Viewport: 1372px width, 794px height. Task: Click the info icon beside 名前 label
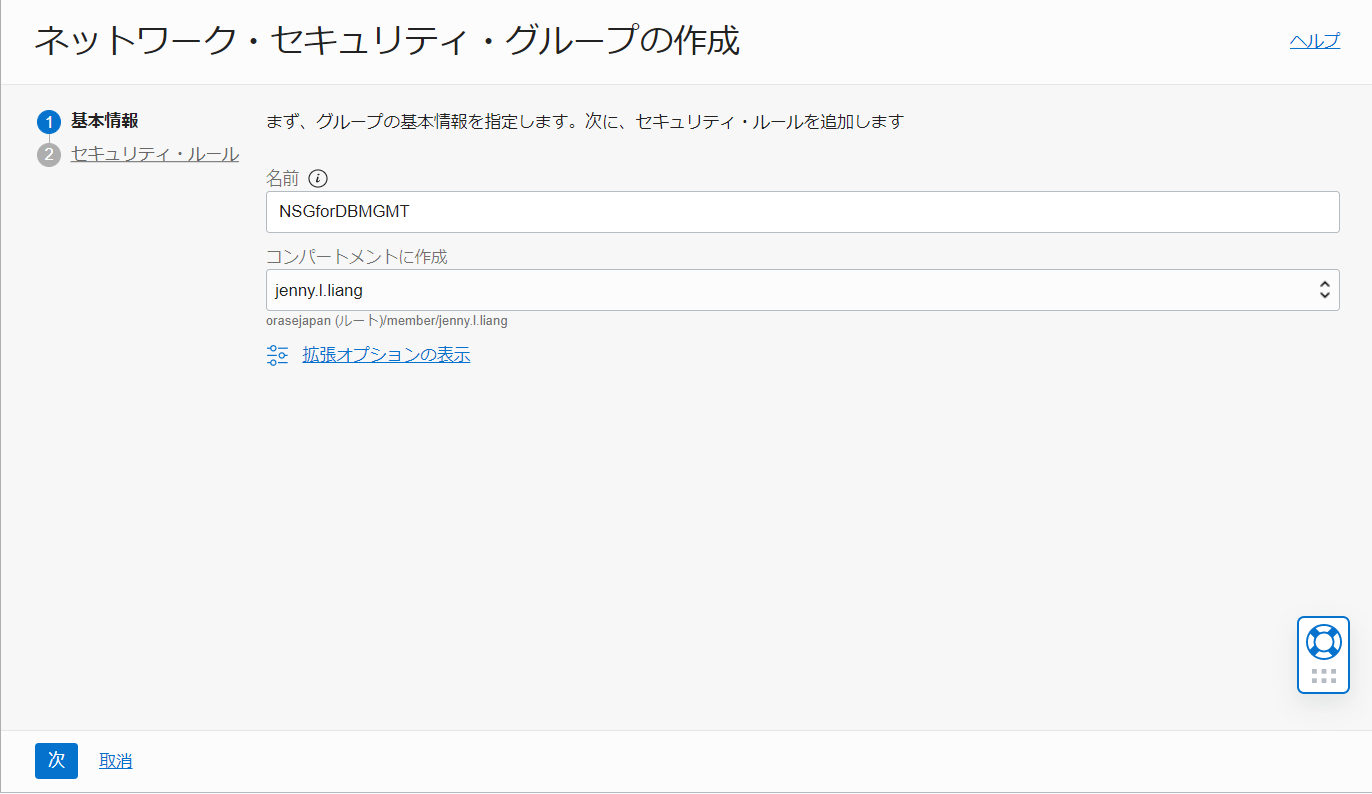point(318,179)
